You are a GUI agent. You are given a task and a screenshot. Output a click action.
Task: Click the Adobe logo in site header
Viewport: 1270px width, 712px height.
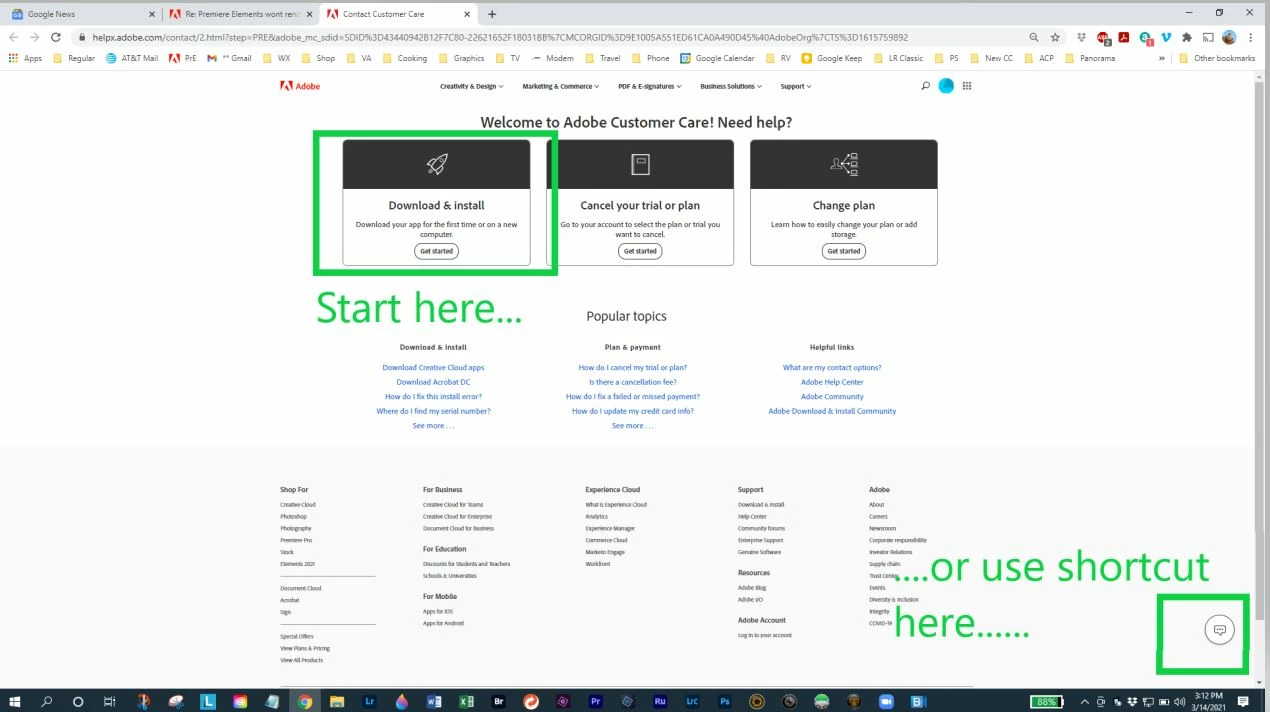(300, 86)
